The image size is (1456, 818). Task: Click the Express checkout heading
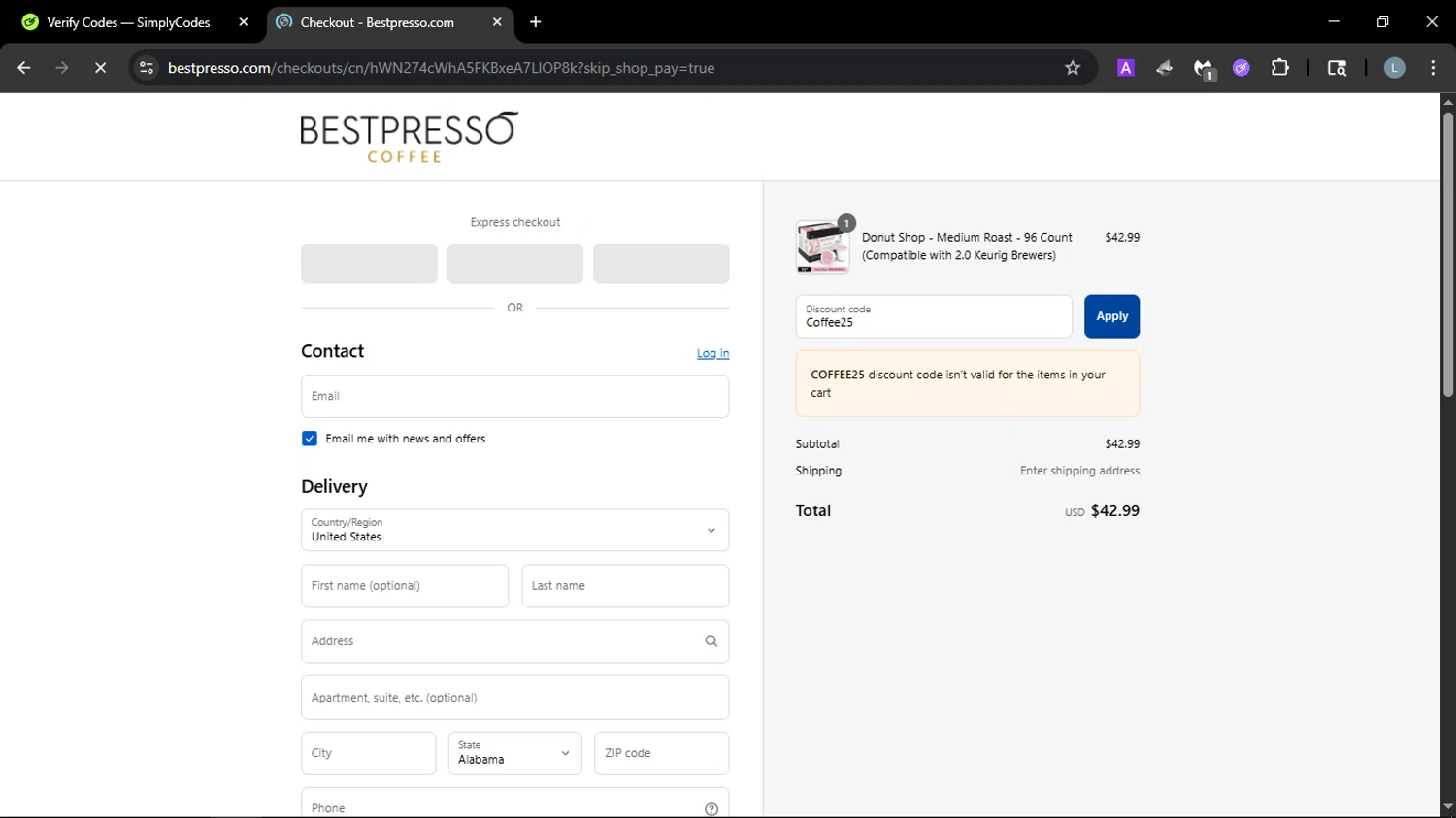pyautogui.click(x=515, y=222)
